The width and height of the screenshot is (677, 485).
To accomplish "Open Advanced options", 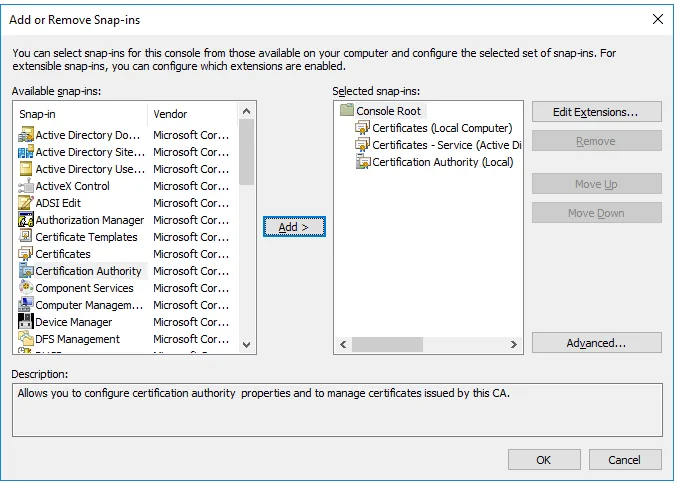I will 596,343.
